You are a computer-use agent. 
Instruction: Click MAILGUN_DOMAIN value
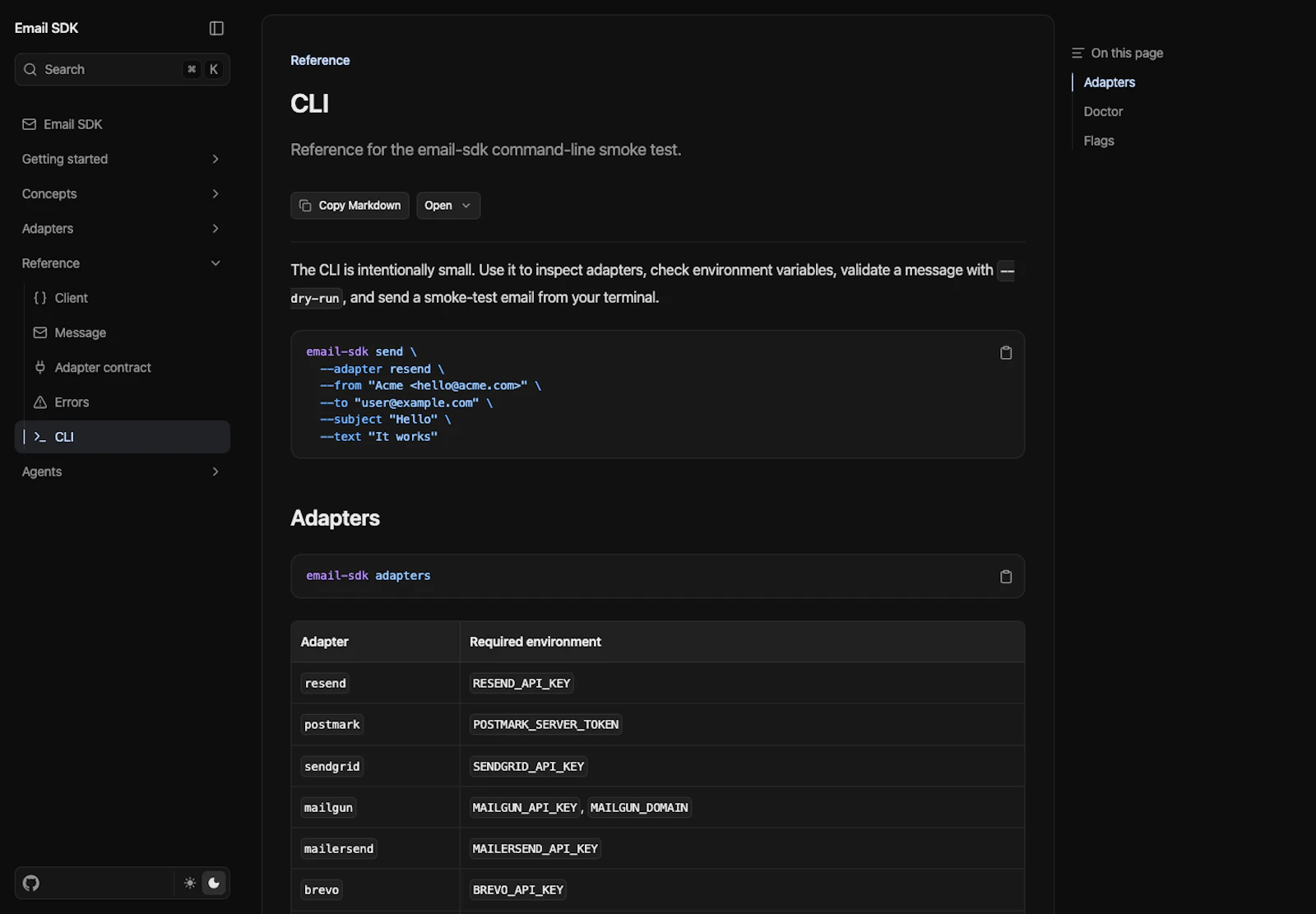[639, 807]
